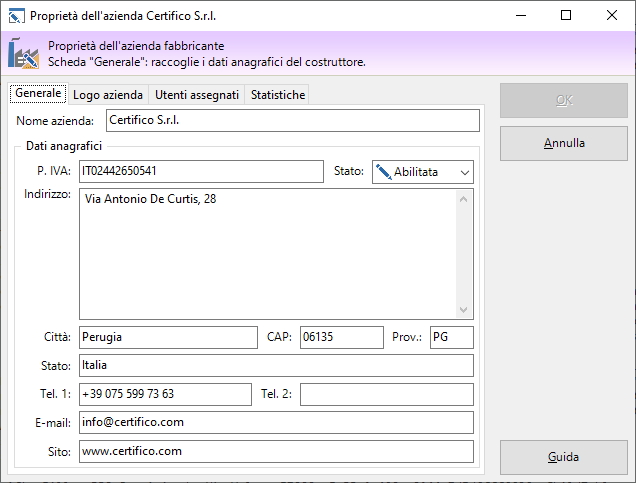Open help with the Guida button
The height and width of the screenshot is (483, 636).
click(563, 457)
